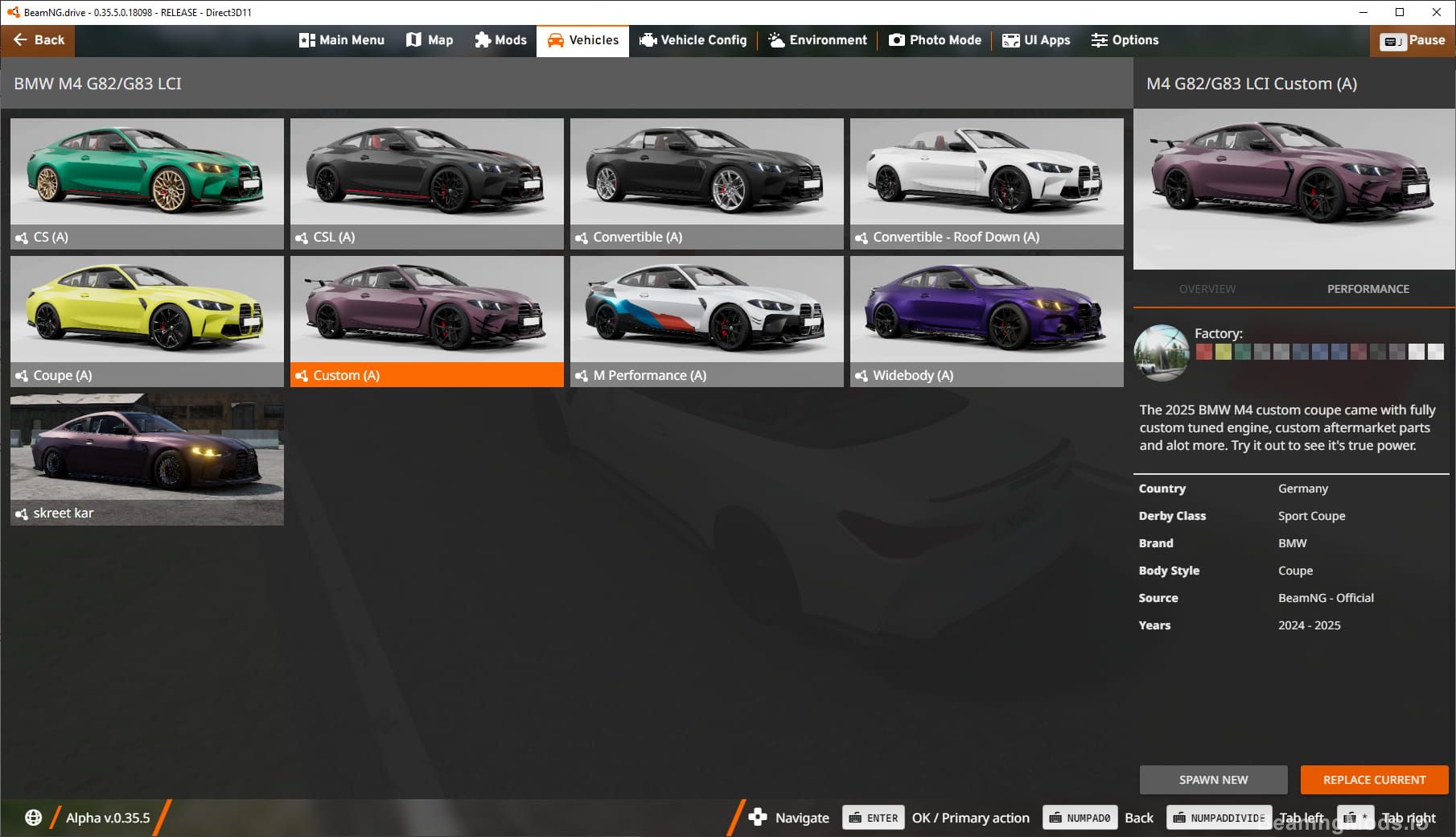Switch to the OVERVIEW tab
The image size is (1456, 837).
pyautogui.click(x=1207, y=289)
